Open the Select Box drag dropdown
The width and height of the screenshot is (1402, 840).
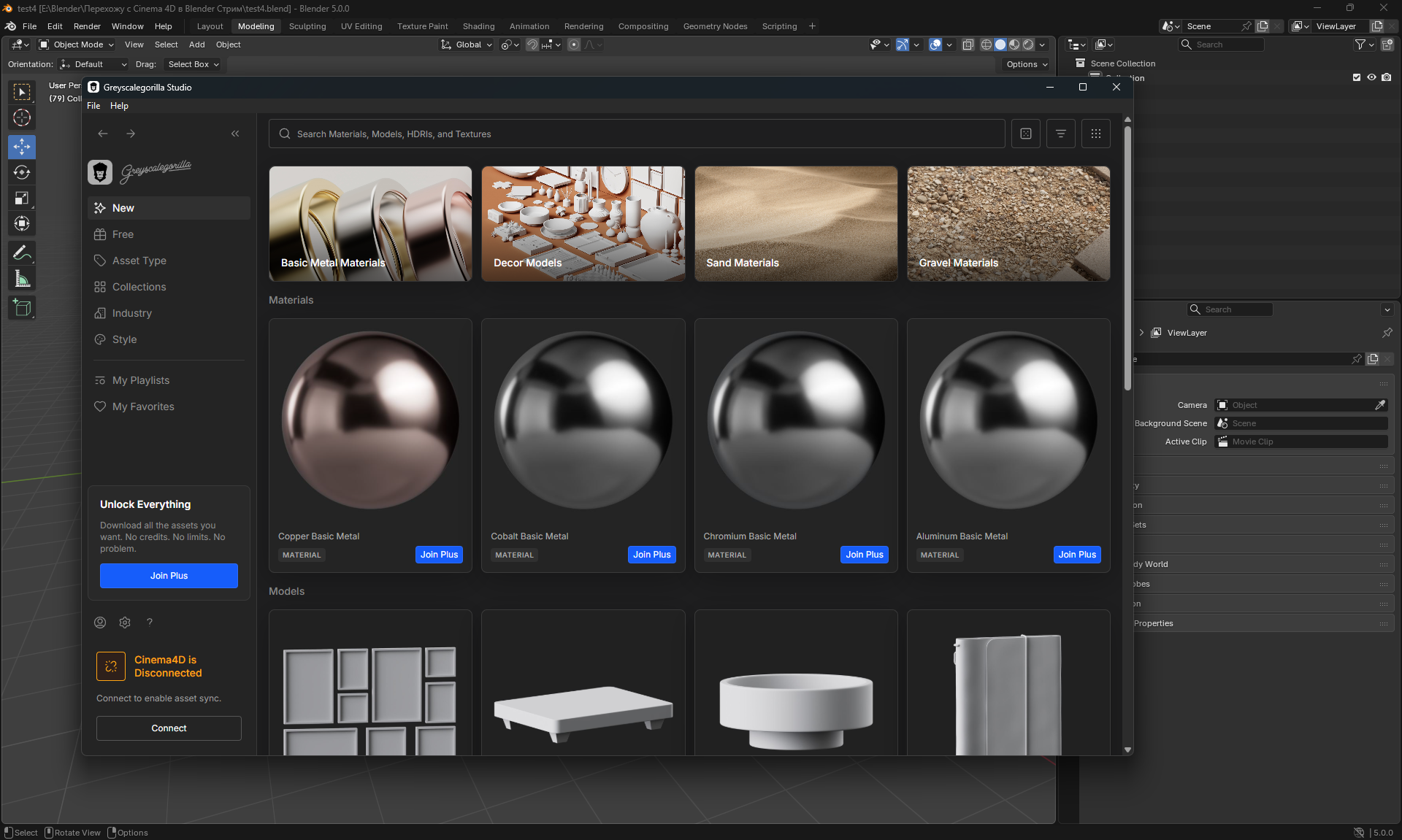click(x=193, y=64)
